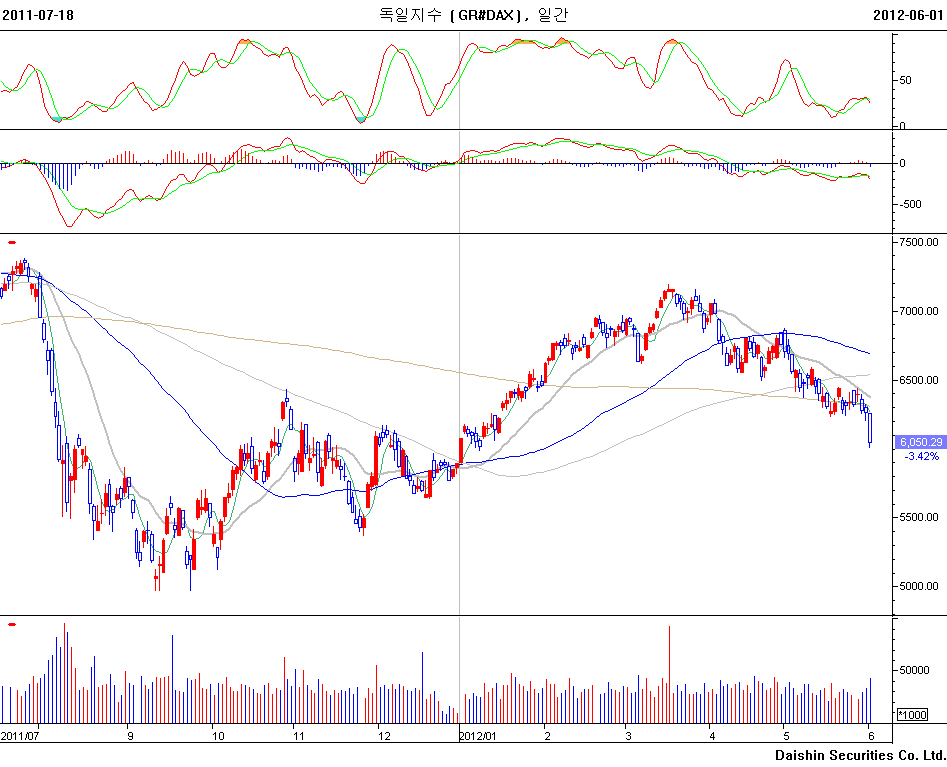Click the 50 label on the stochastic axis
Screen dimensions: 947x767
point(906,80)
